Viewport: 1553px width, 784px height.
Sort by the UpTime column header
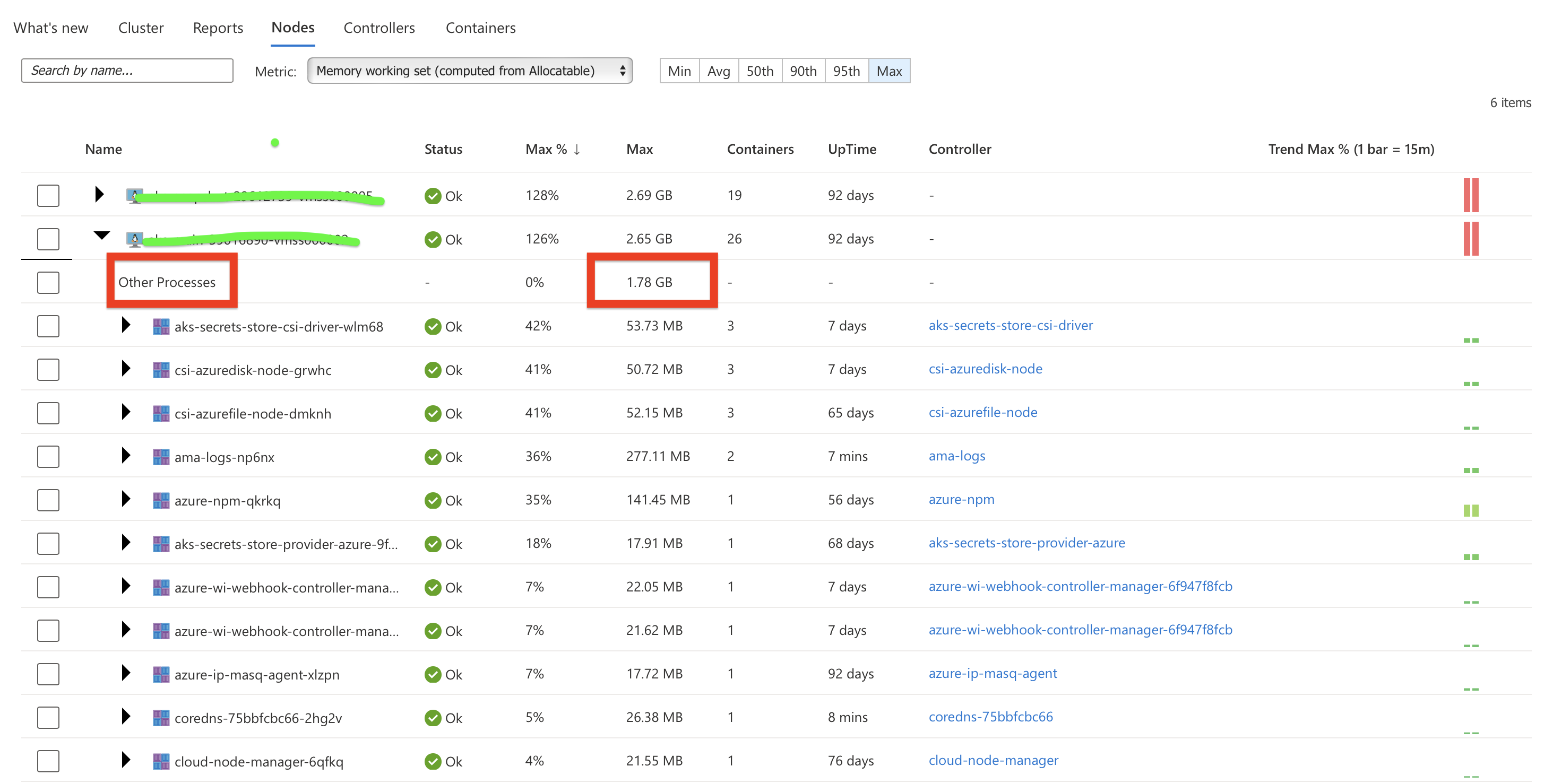[x=852, y=149]
